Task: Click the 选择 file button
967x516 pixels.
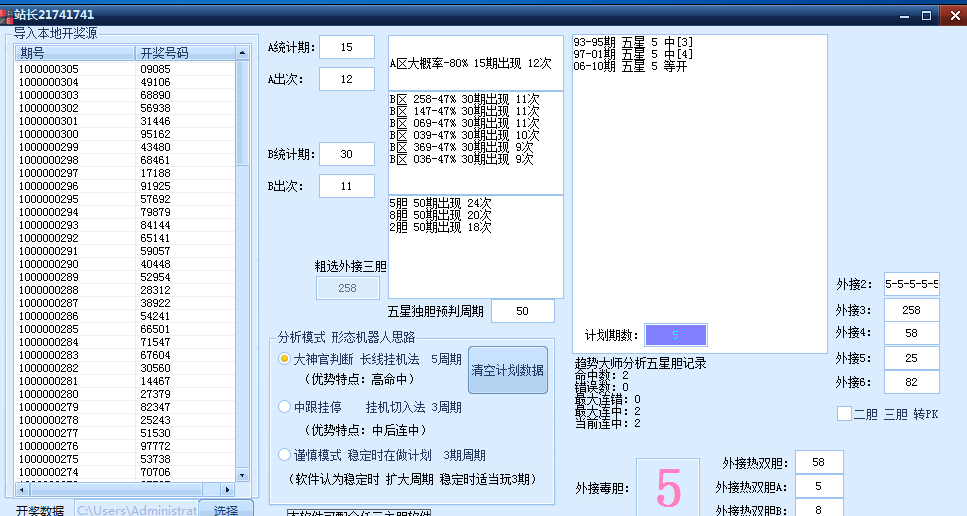Action: (x=226, y=509)
